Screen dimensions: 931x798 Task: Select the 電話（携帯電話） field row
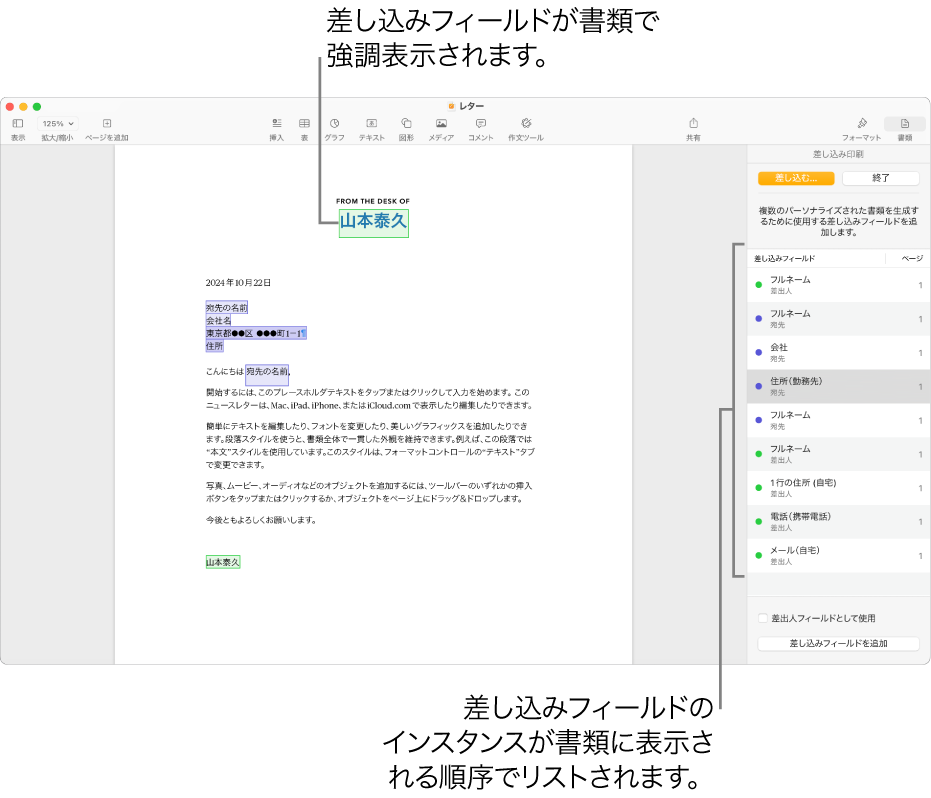point(838,522)
